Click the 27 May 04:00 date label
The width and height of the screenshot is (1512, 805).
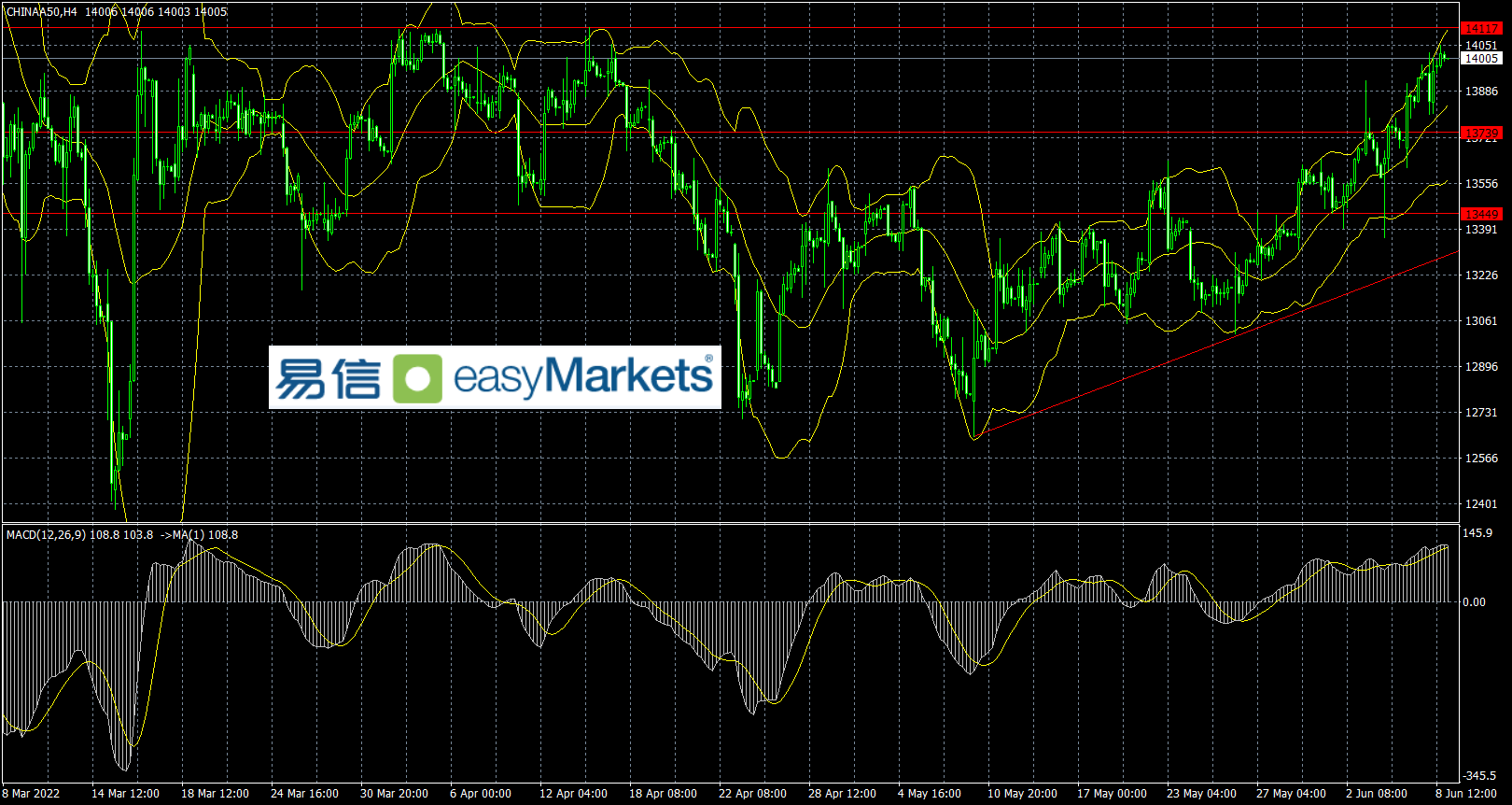tap(1291, 794)
